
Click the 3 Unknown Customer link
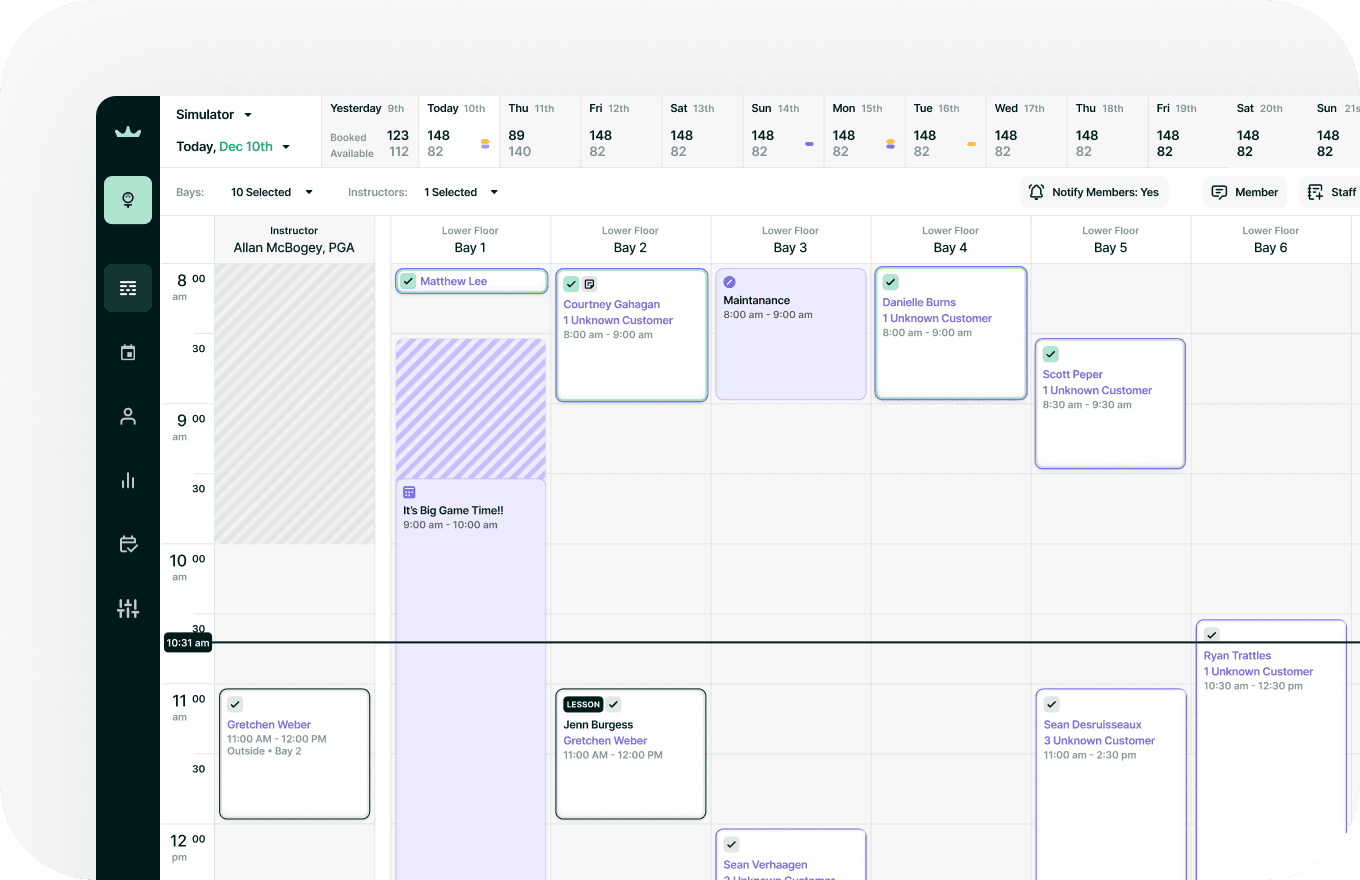click(x=1099, y=741)
